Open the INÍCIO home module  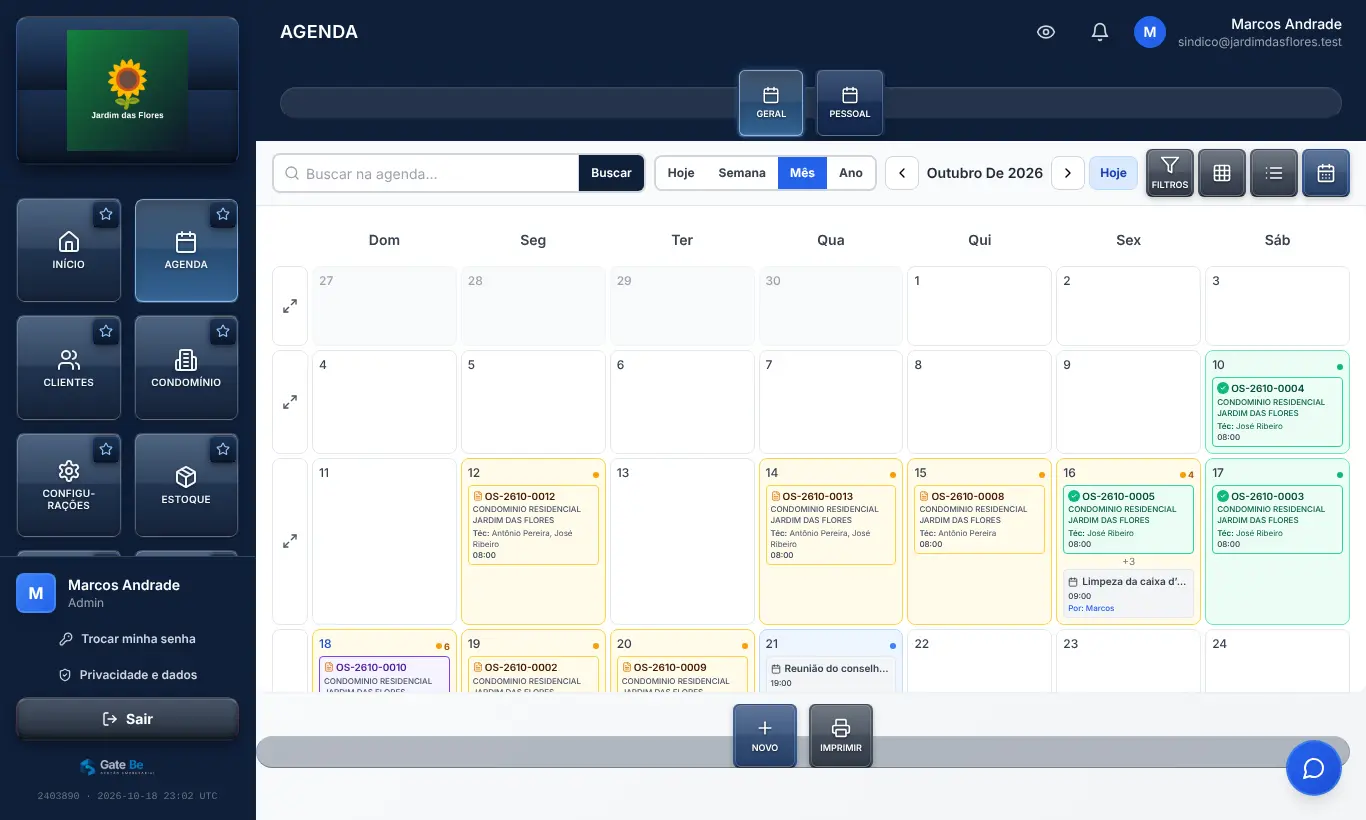pyautogui.click(x=69, y=250)
